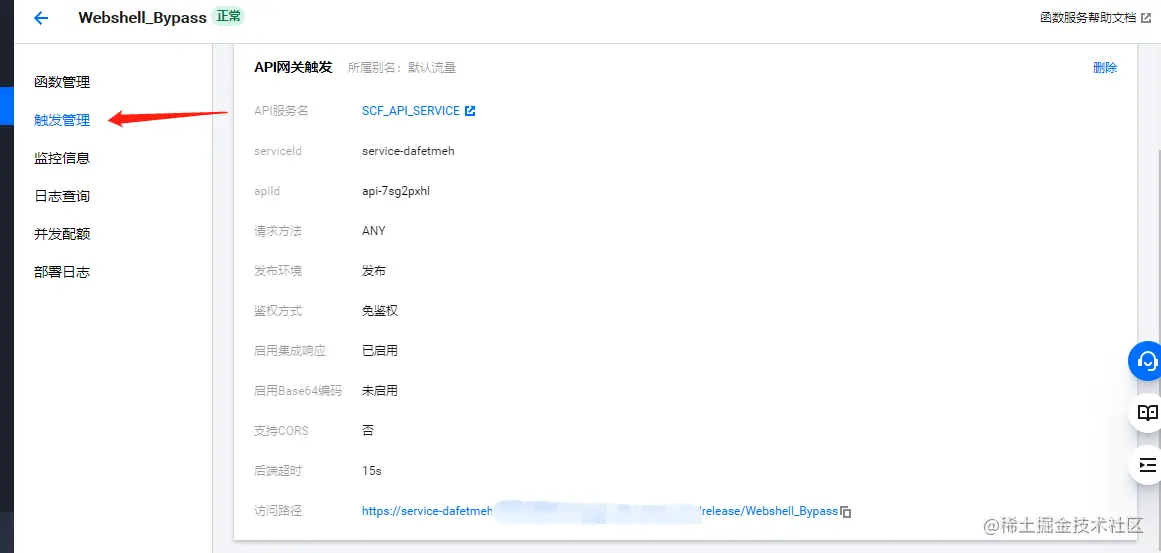Open 并发配额 sidebar item
This screenshot has height=553, width=1161.
pyautogui.click(x=62, y=234)
